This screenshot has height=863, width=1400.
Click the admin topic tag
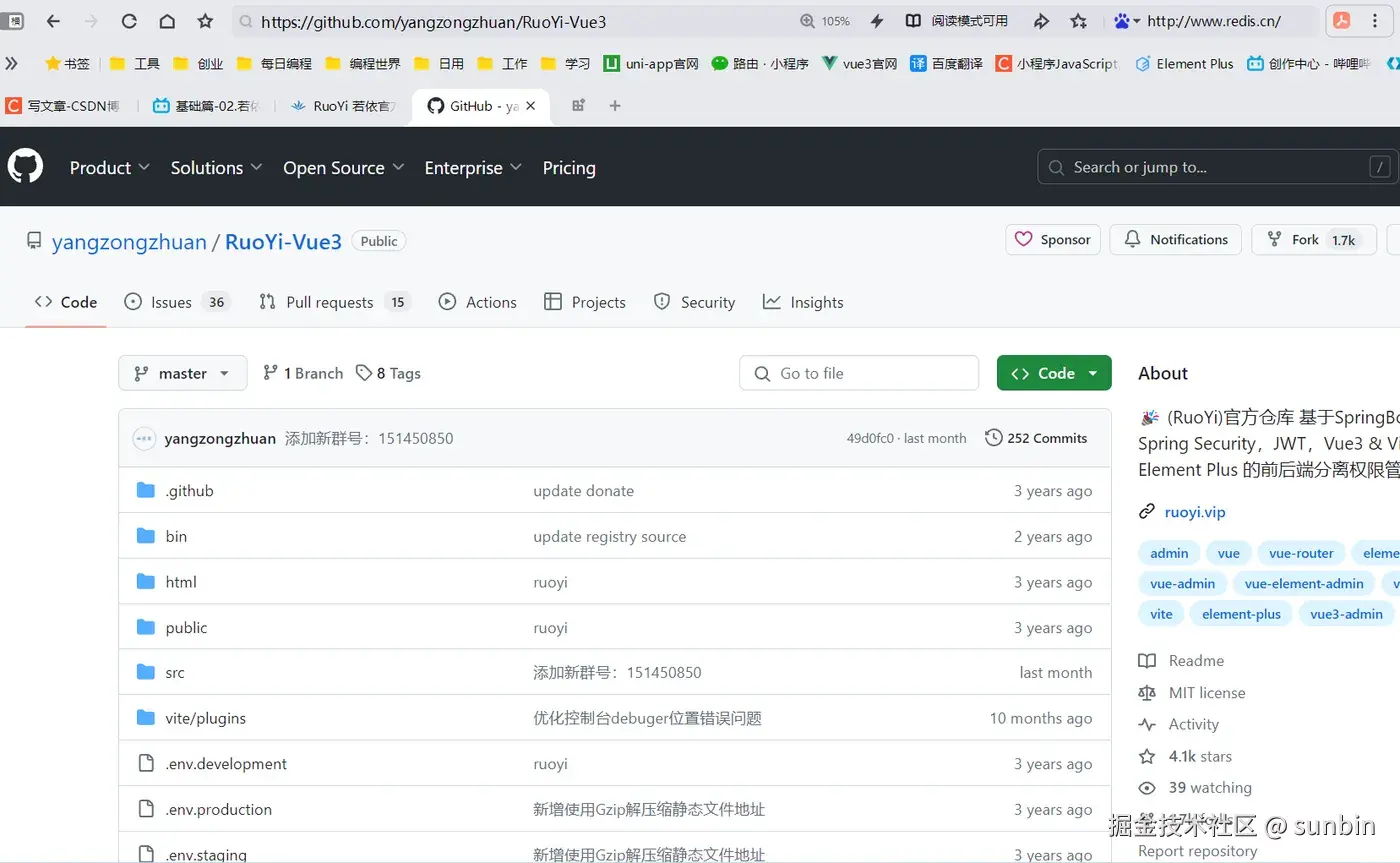[1169, 553]
